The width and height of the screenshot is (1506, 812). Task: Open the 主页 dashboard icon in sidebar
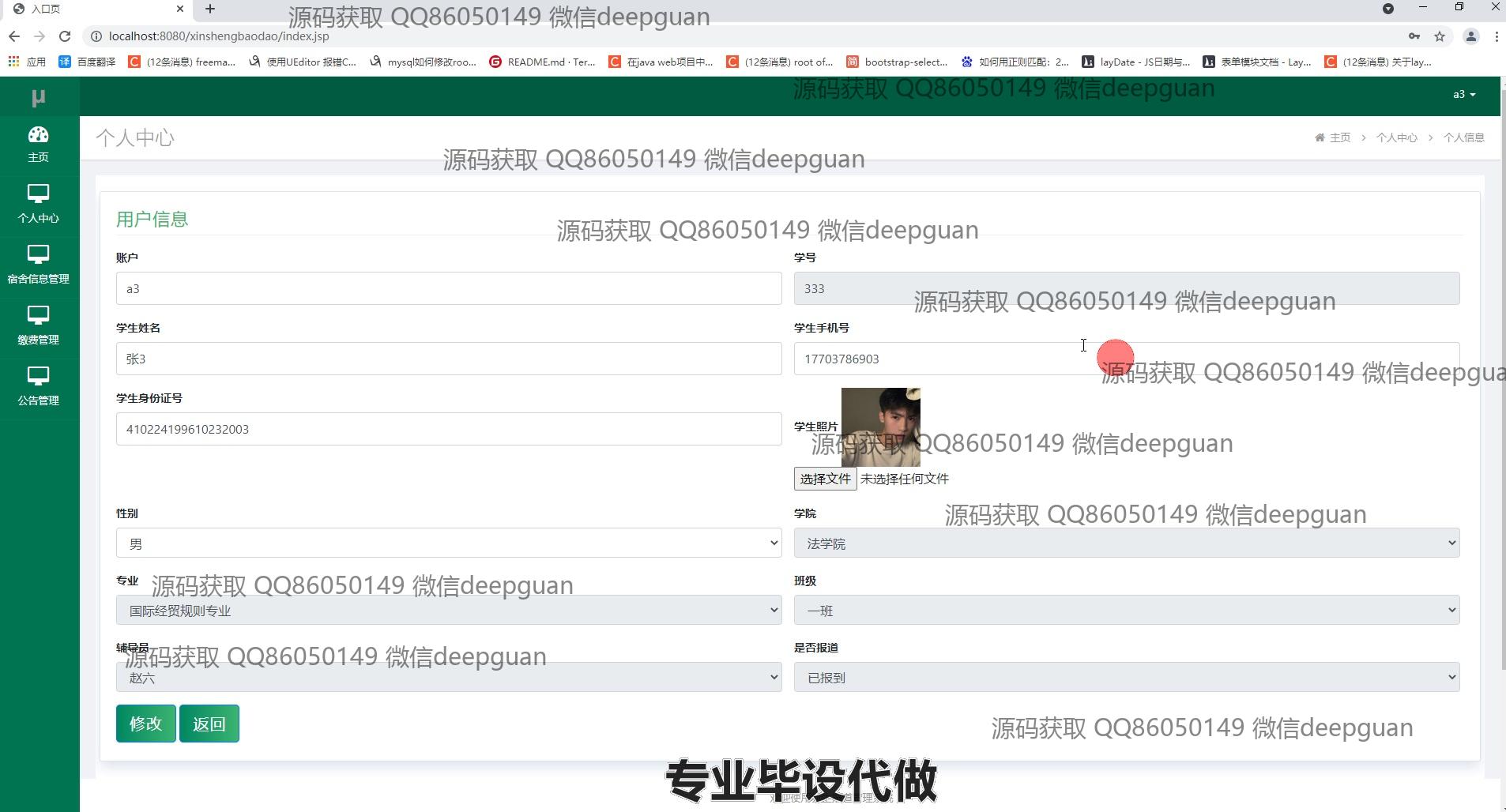(x=38, y=135)
